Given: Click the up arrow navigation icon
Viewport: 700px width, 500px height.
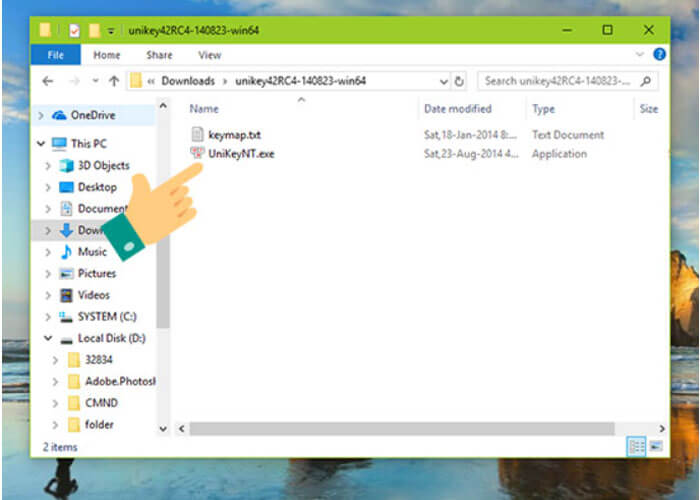Looking at the screenshot, I should pyautogui.click(x=114, y=81).
